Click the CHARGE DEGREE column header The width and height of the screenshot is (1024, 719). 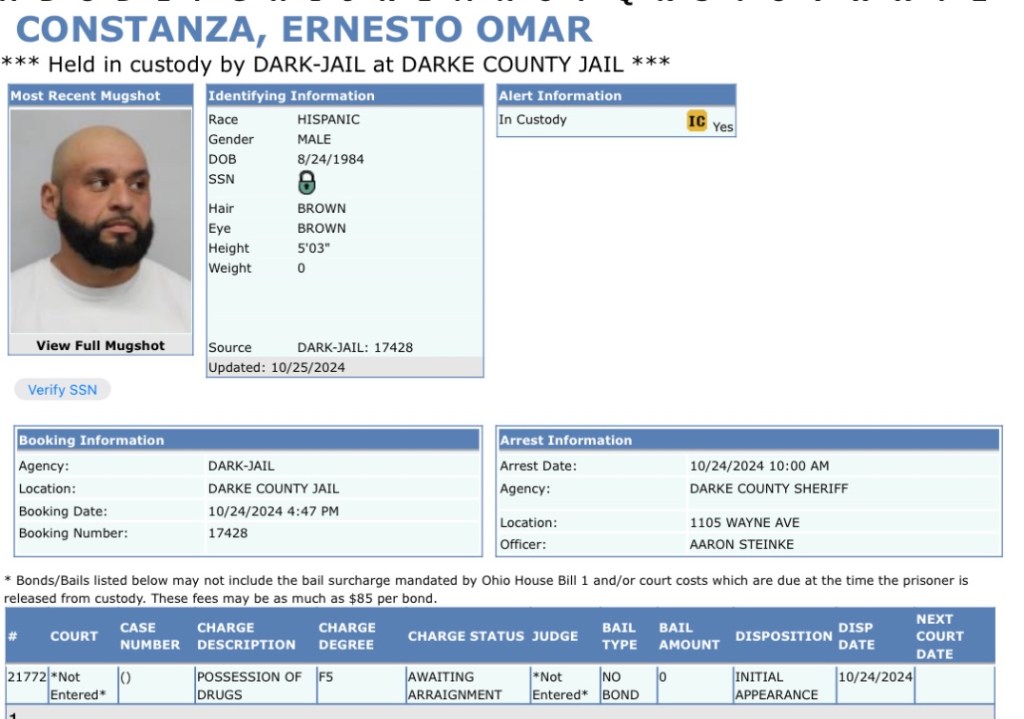point(347,636)
